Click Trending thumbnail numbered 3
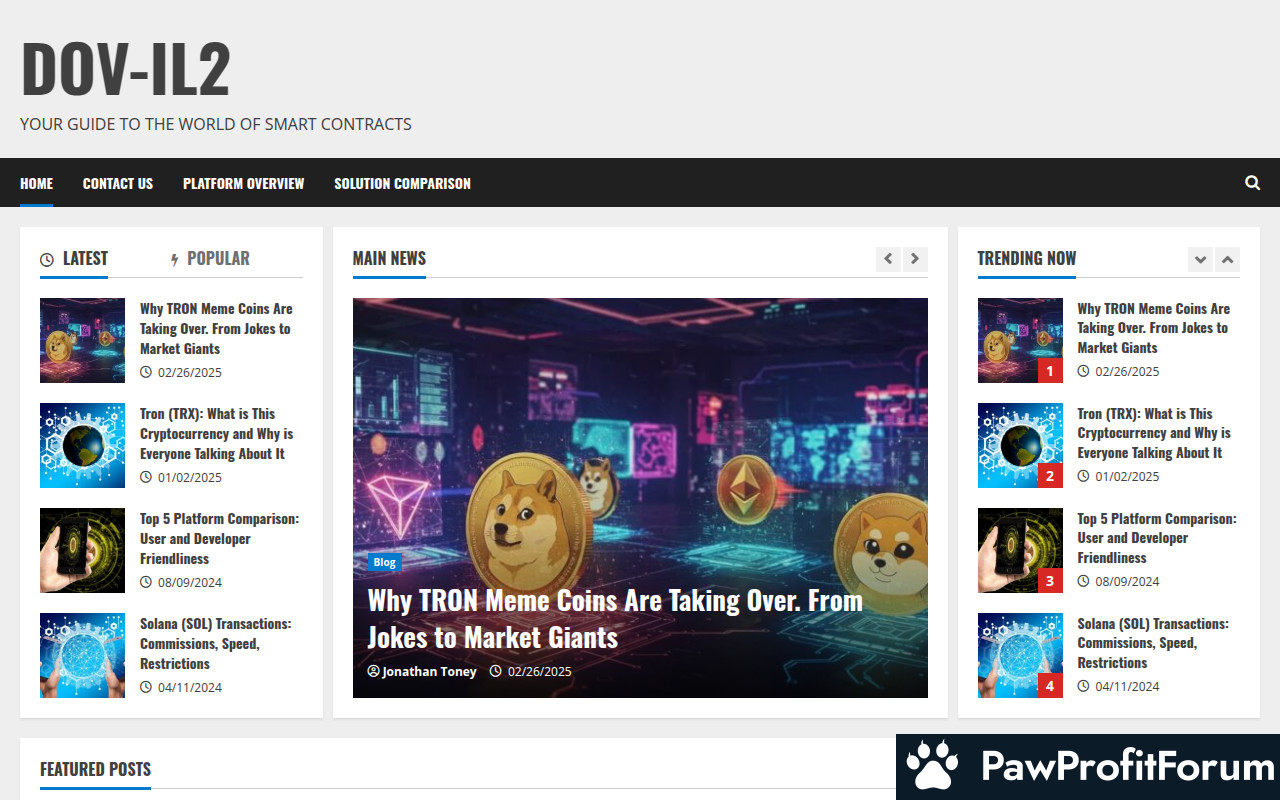Screen dimensions: 1280x800 1020,550
